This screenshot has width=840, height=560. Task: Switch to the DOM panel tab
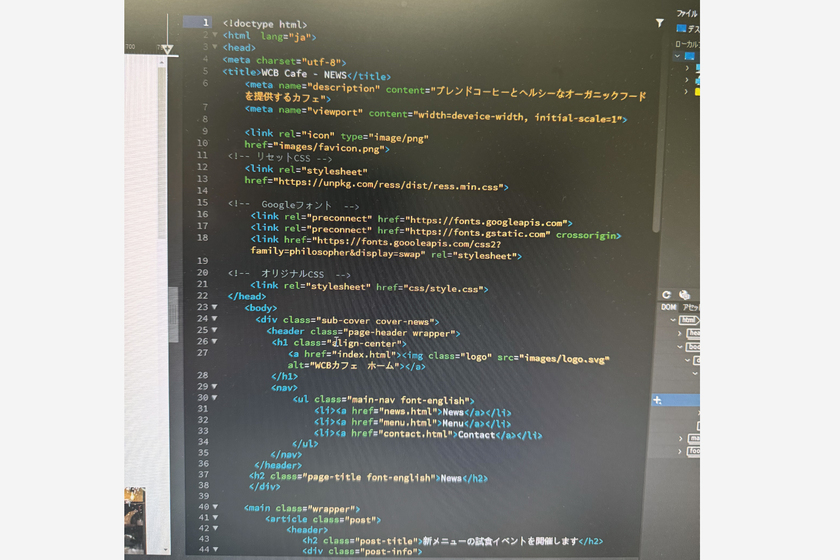668,307
